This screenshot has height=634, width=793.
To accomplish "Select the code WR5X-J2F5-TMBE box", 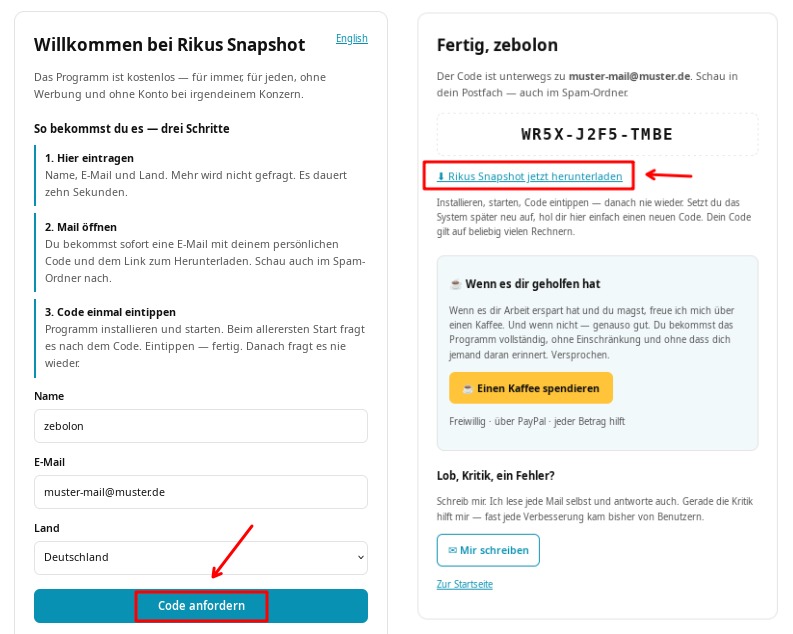I will [x=597, y=134].
